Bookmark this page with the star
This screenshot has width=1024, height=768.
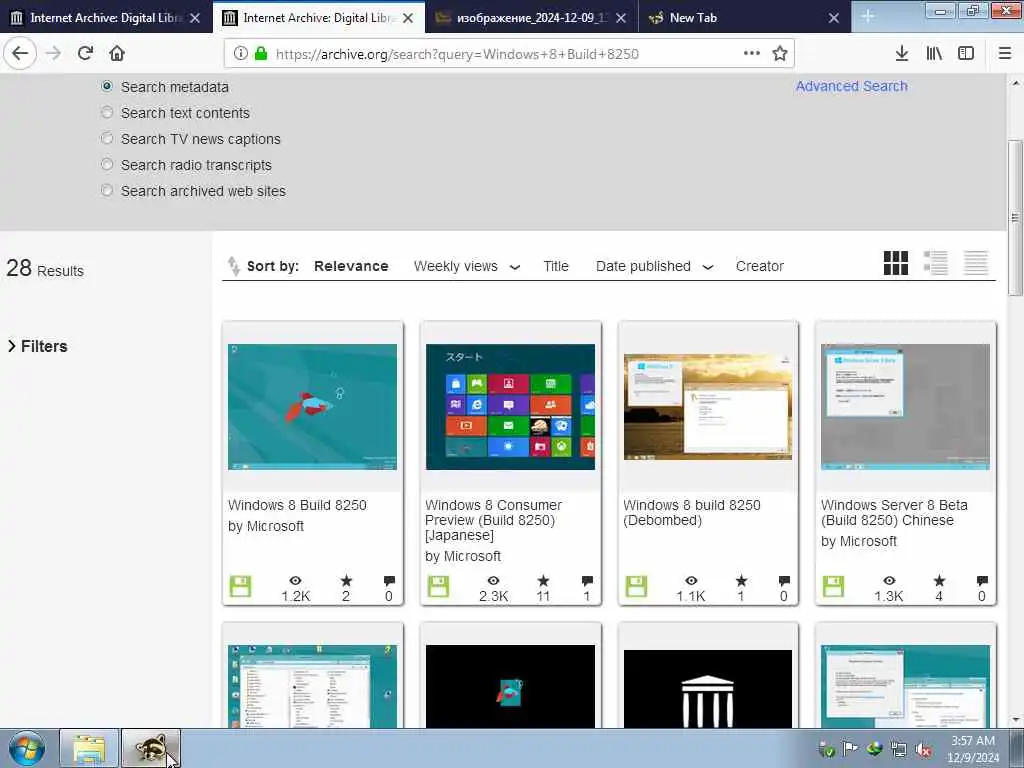click(780, 54)
